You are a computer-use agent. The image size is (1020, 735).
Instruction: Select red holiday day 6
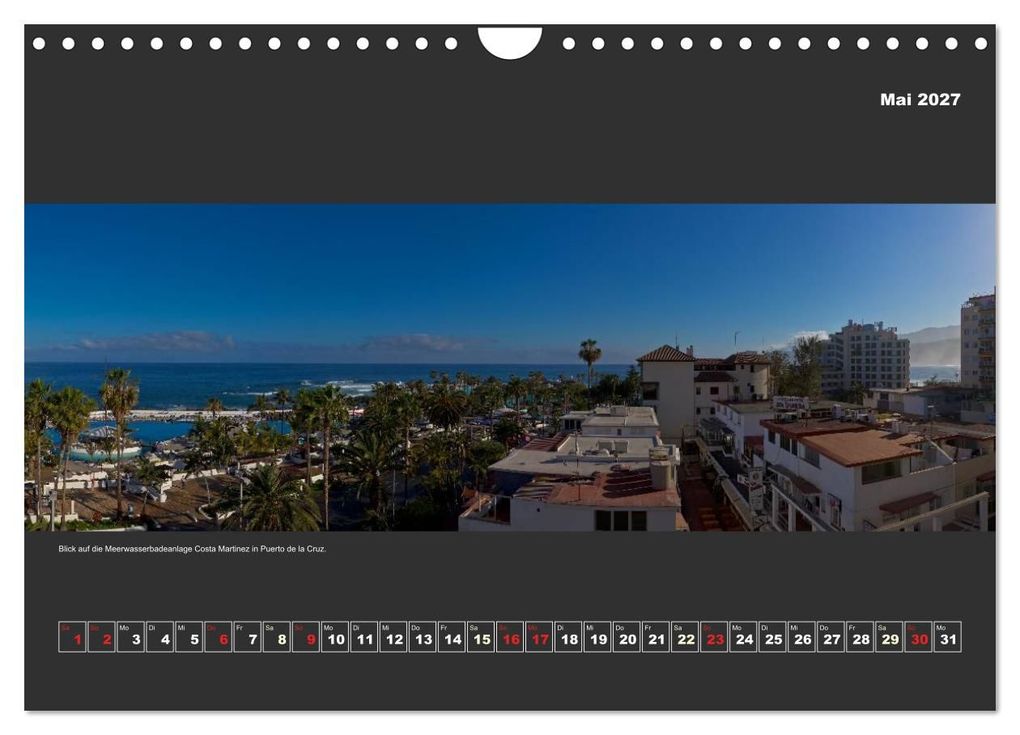click(218, 637)
